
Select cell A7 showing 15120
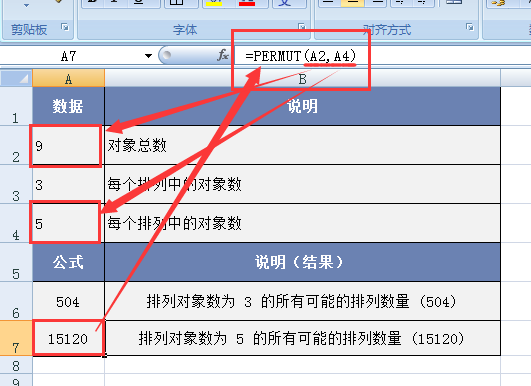[x=69, y=338]
